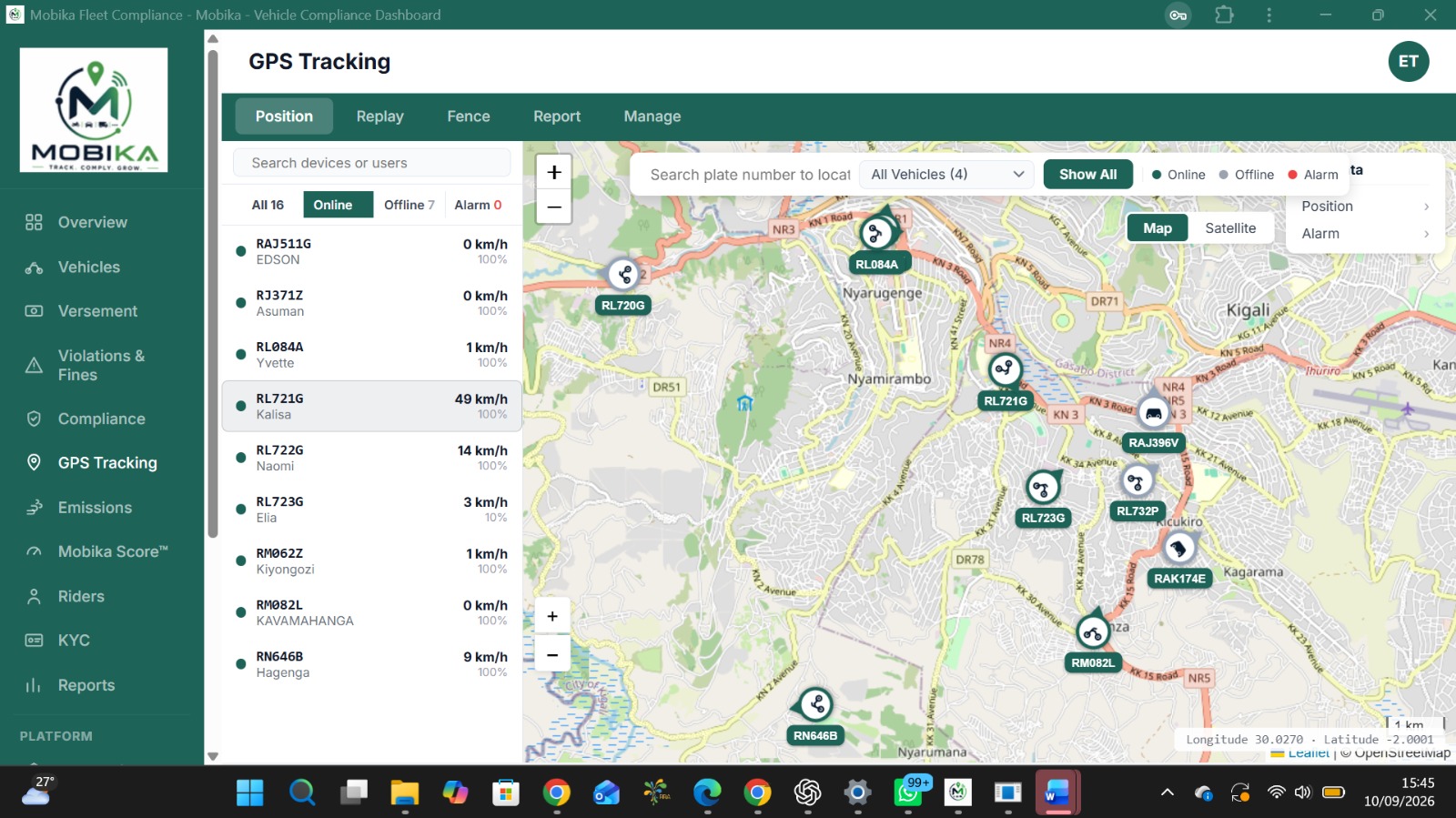The width and height of the screenshot is (1456, 818).
Task: Click the search devices or users field
Action: (372, 163)
